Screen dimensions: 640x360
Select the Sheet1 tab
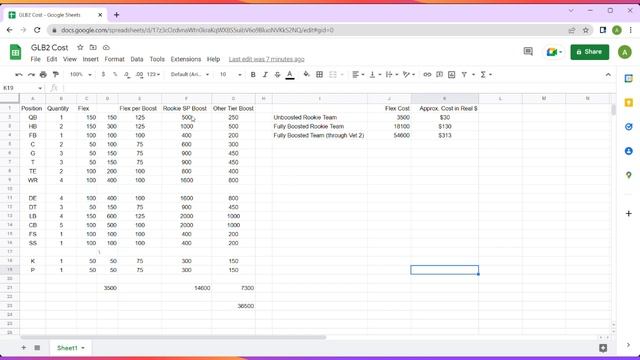(71, 348)
